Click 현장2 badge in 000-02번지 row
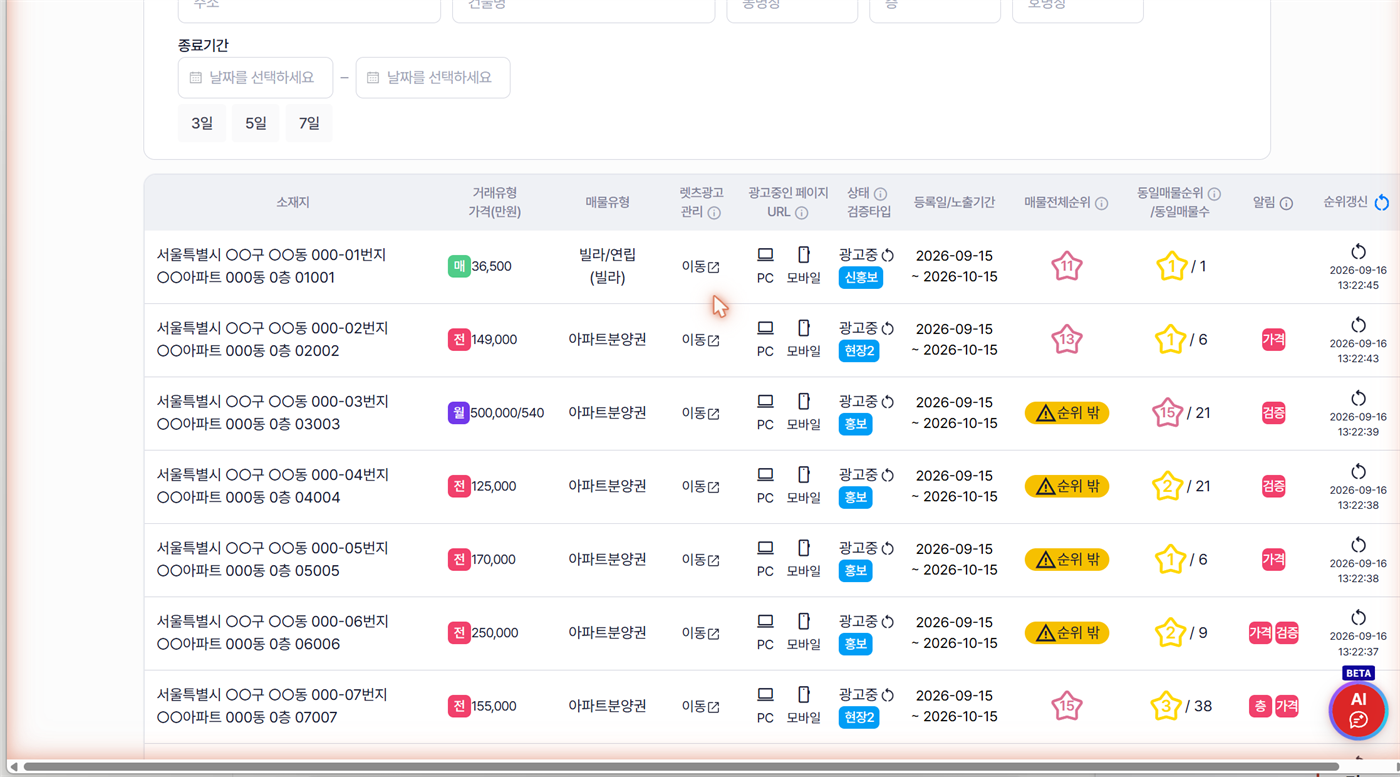This screenshot has height=777, width=1400. coord(859,351)
